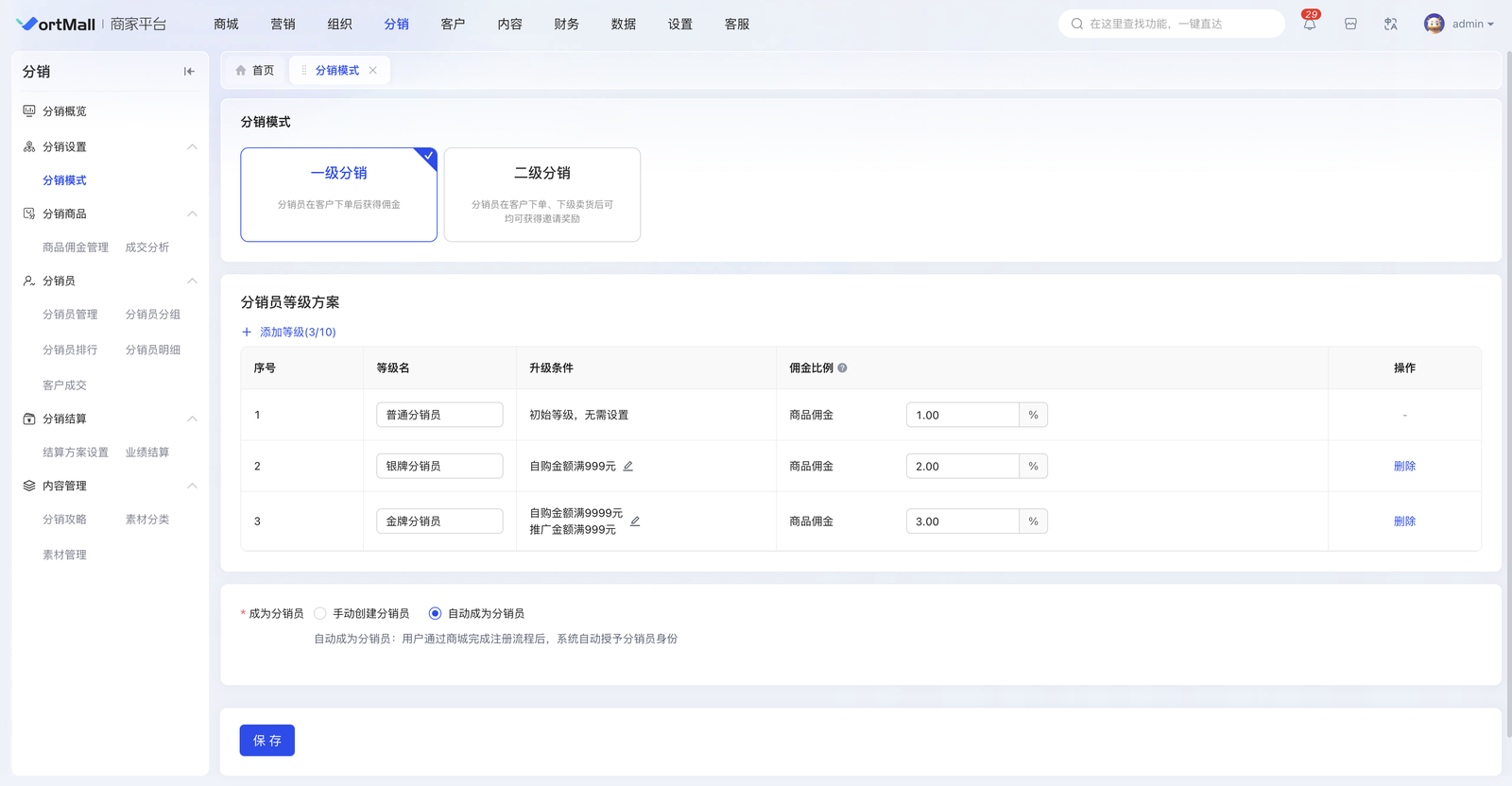Close the 分销模式 tab
The width and height of the screenshot is (1512, 786).
click(x=373, y=71)
